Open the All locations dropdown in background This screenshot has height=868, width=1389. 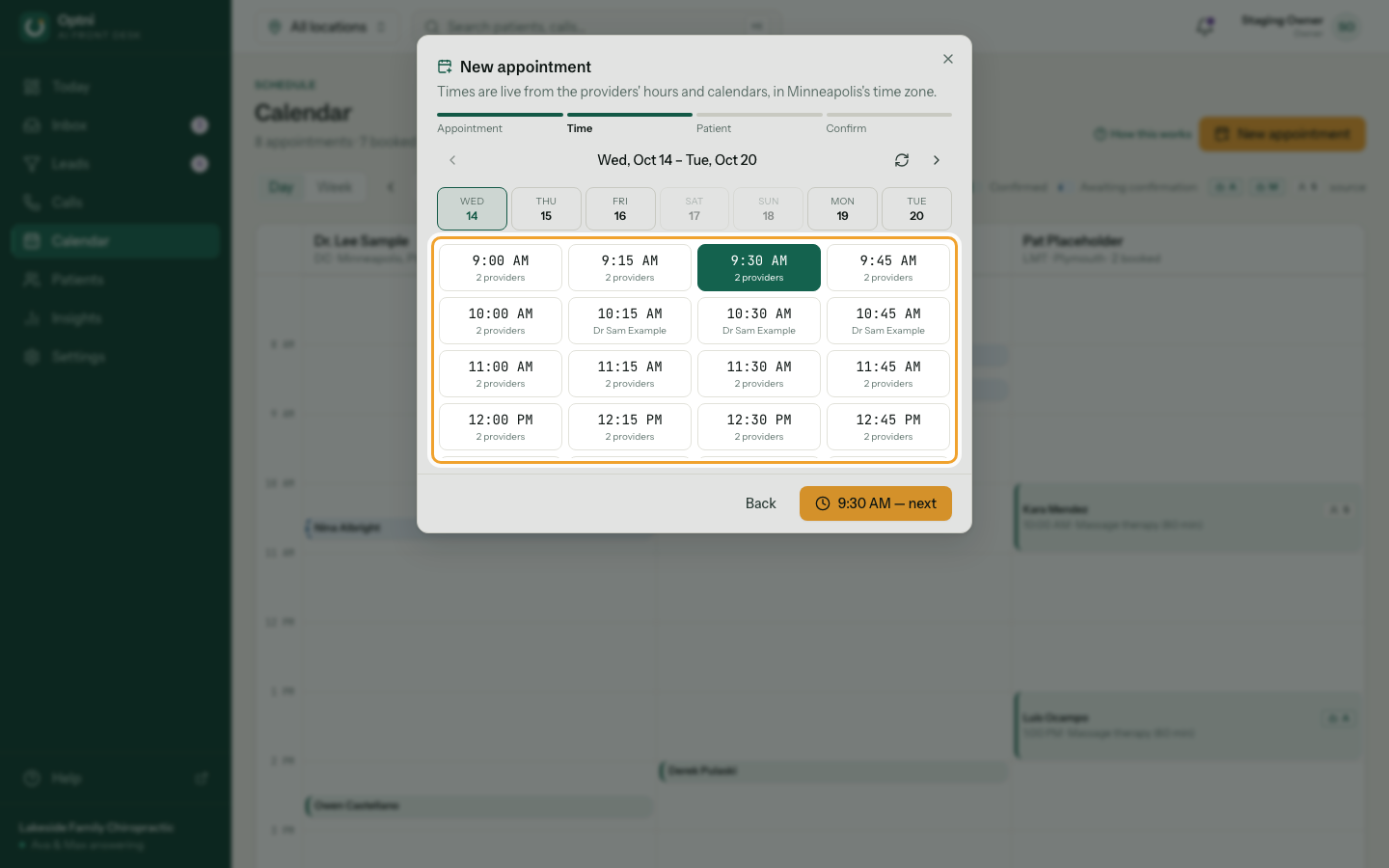tap(328, 27)
